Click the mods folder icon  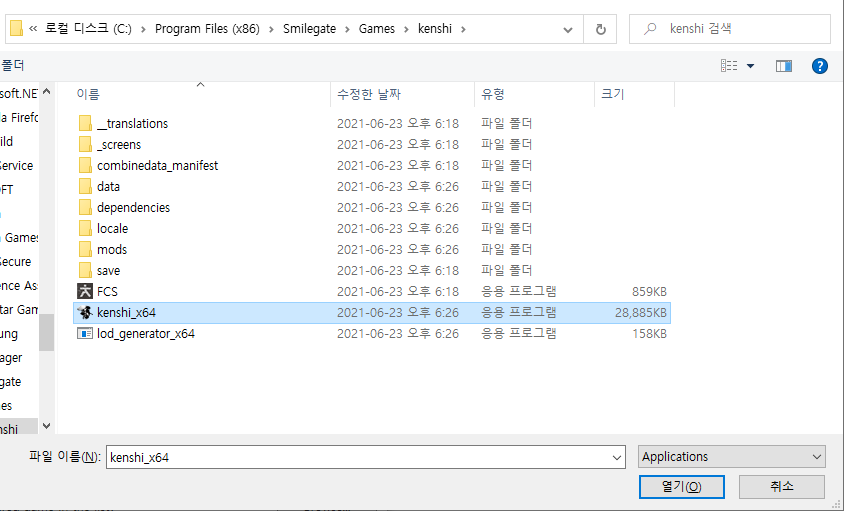(x=85, y=249)
